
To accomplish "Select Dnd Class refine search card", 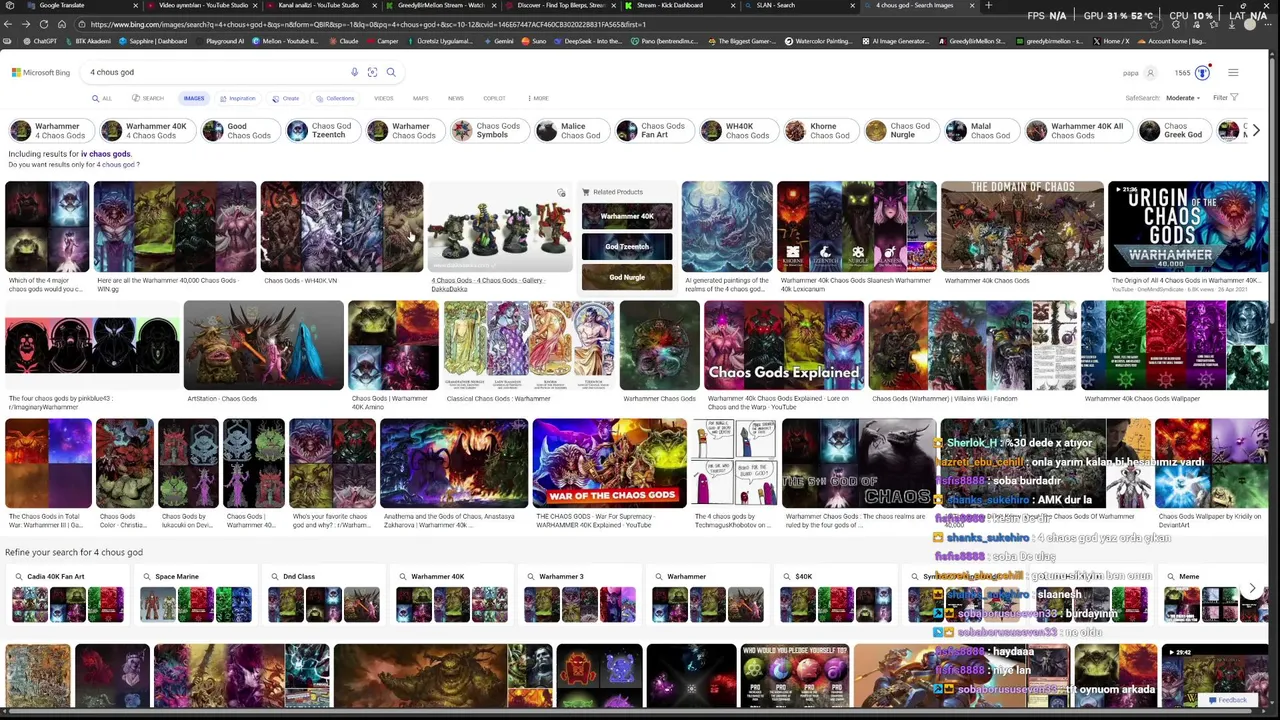I will pyautogui.click(x=323, y=596).
